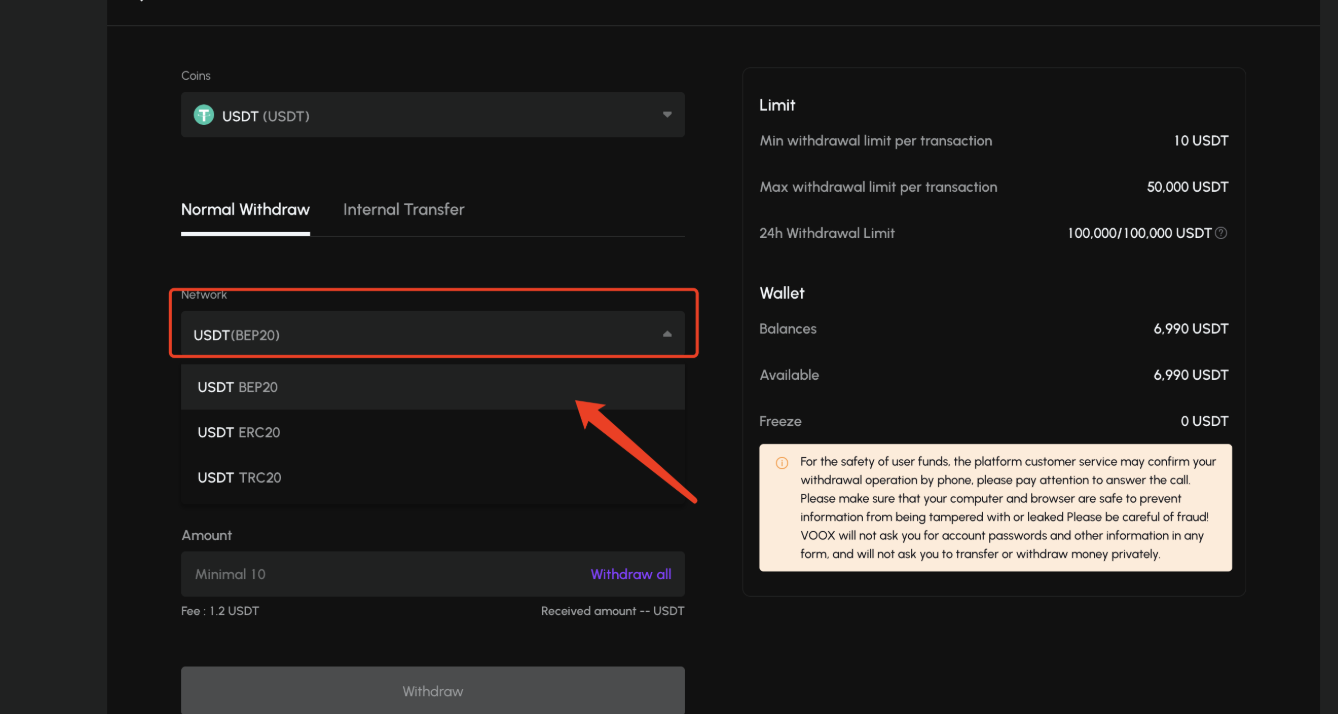Click the Available 6,990 USDT value

1191,375
